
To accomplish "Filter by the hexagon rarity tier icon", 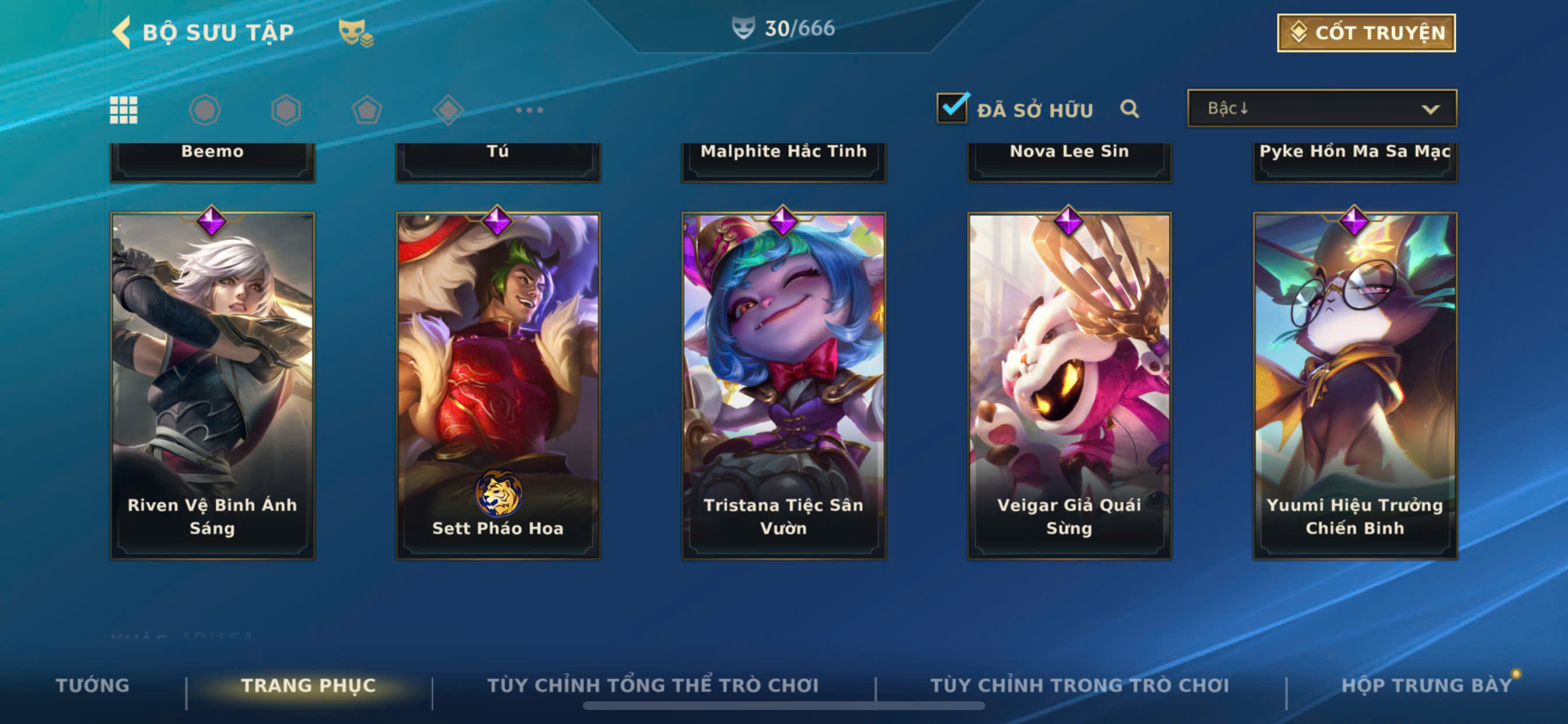I will pos(285,110).
